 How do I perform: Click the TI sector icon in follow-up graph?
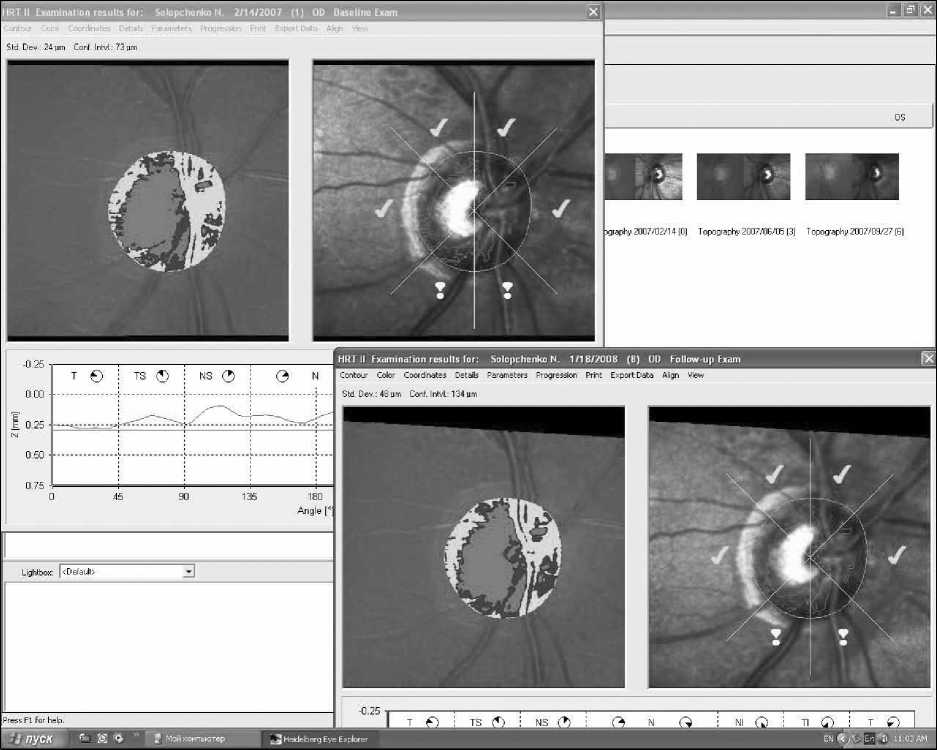click(x=827, y=721)
